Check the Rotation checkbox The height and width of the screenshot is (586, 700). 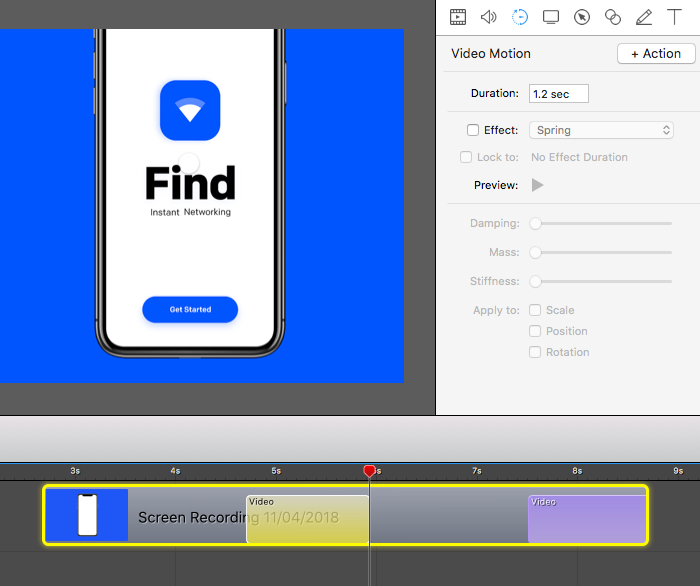click(x=535, y=352)
